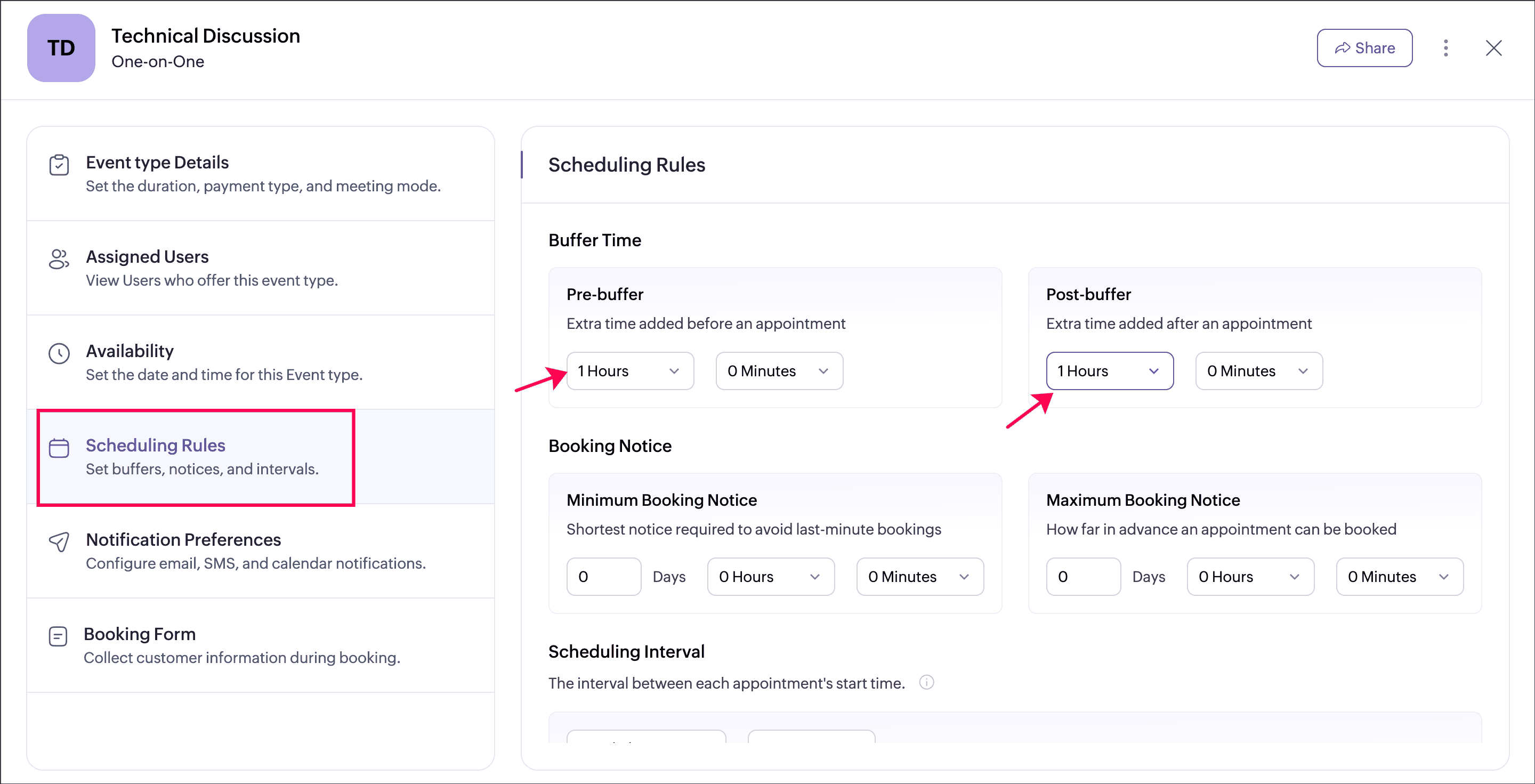Click 'How far in advance an appointment can be booked'
Image resolution: width=1535 pixels, height=784 pixels.
point(1221,529)
